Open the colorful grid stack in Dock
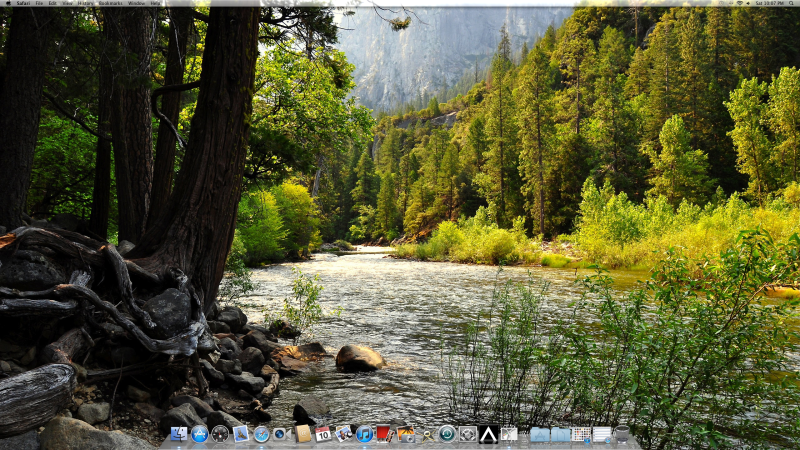The width and height of the screenshot is (800, 450). [x=581, y=435]
